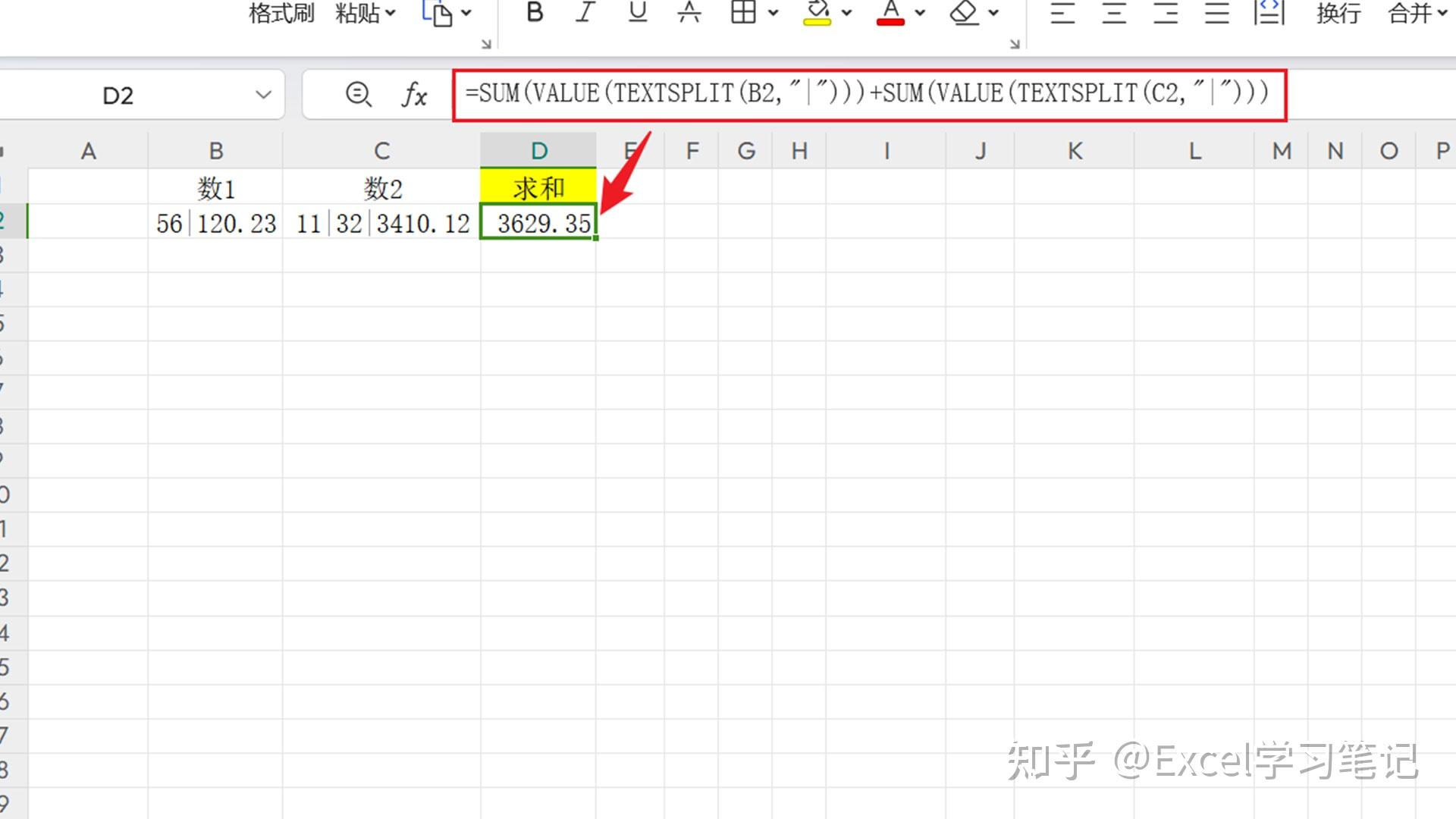Click in the formula bar text

point(864,94)
